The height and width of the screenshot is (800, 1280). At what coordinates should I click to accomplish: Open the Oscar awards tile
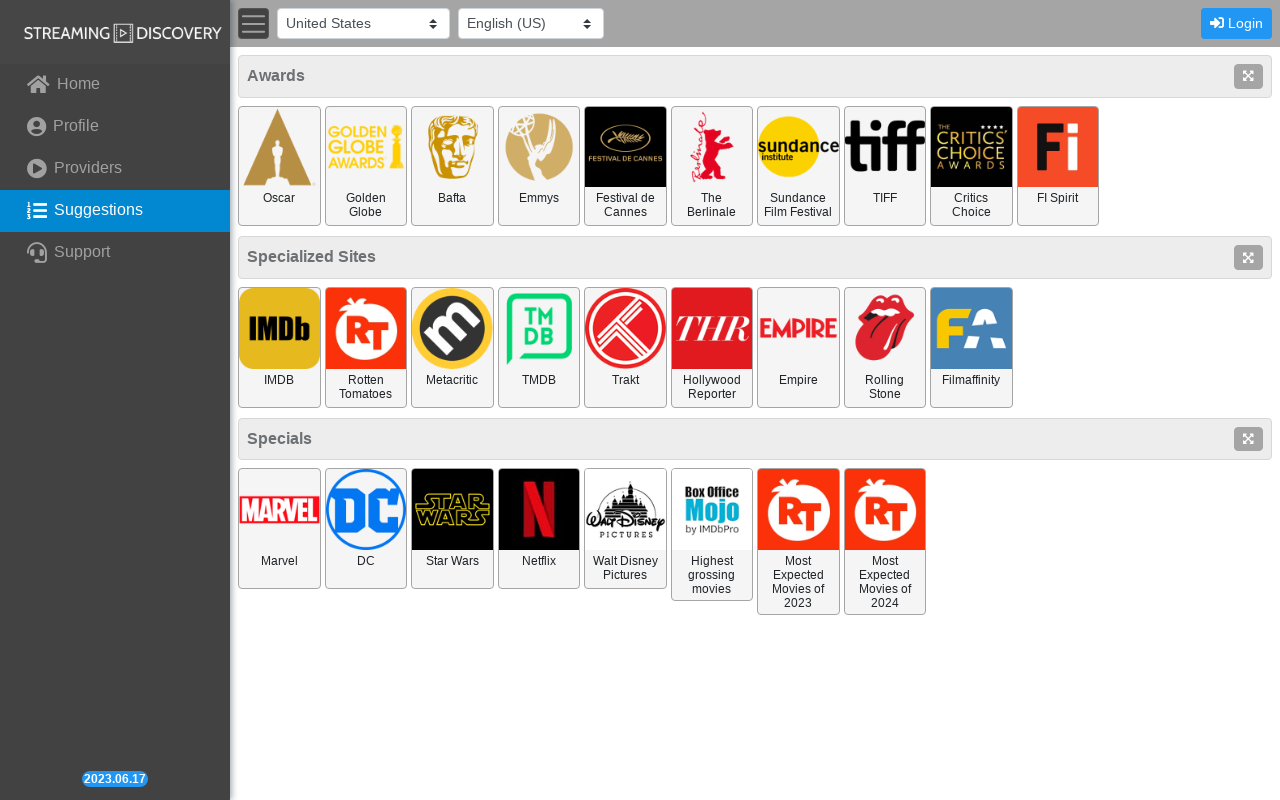tap(279, 166)
